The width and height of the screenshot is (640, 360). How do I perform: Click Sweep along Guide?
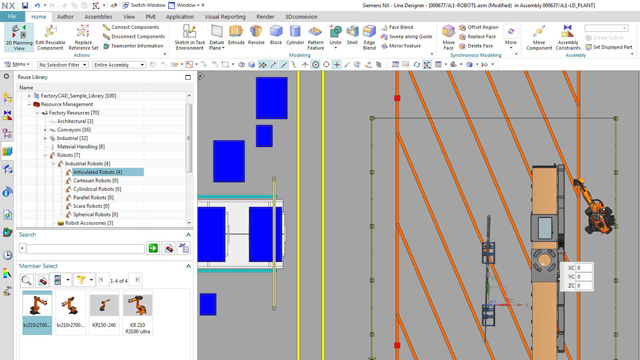(x=406, y=36)
